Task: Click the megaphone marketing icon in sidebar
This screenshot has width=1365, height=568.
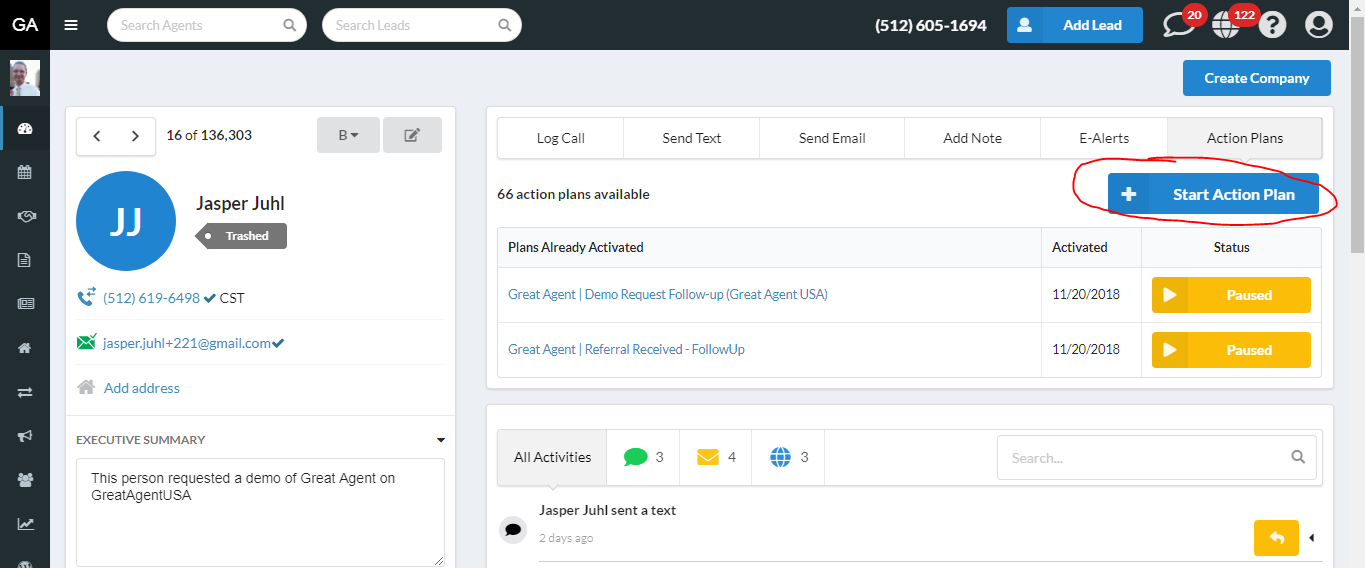Action: coord(25,436)
